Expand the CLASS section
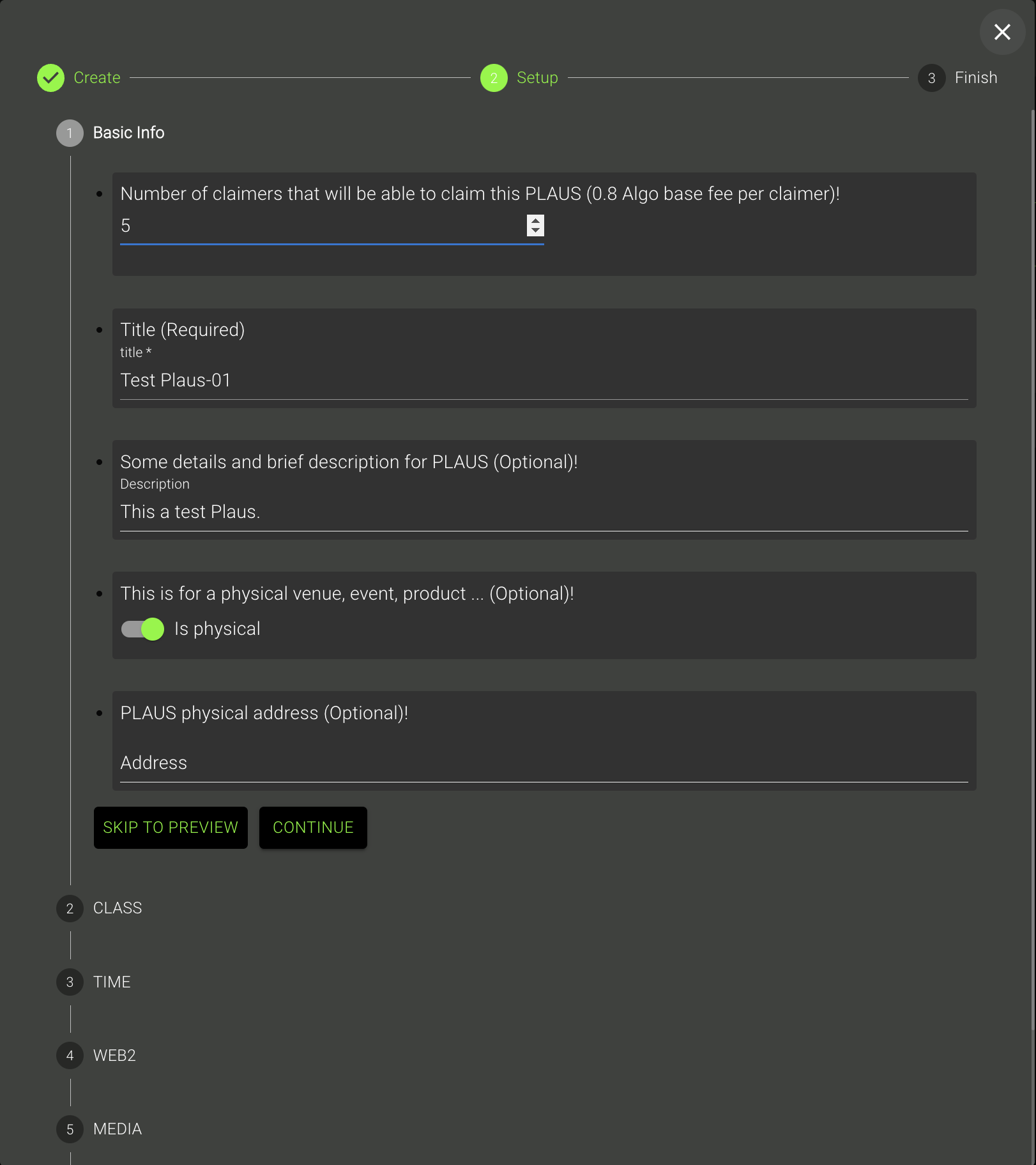This screenshot has width=1036, height=1165. tap(118, 908)
